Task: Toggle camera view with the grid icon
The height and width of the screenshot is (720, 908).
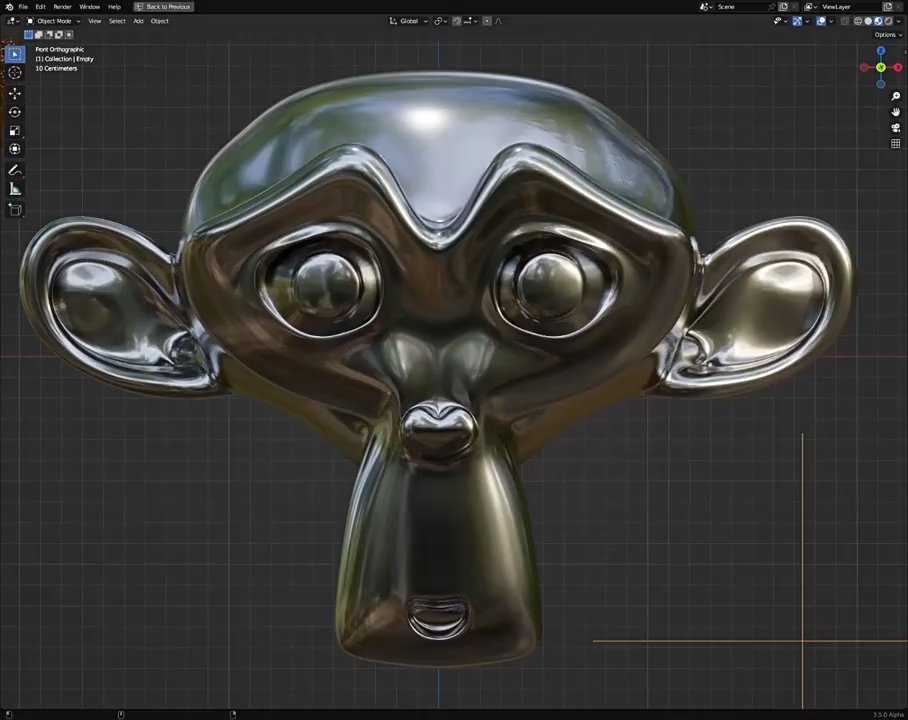Action: 896,144
